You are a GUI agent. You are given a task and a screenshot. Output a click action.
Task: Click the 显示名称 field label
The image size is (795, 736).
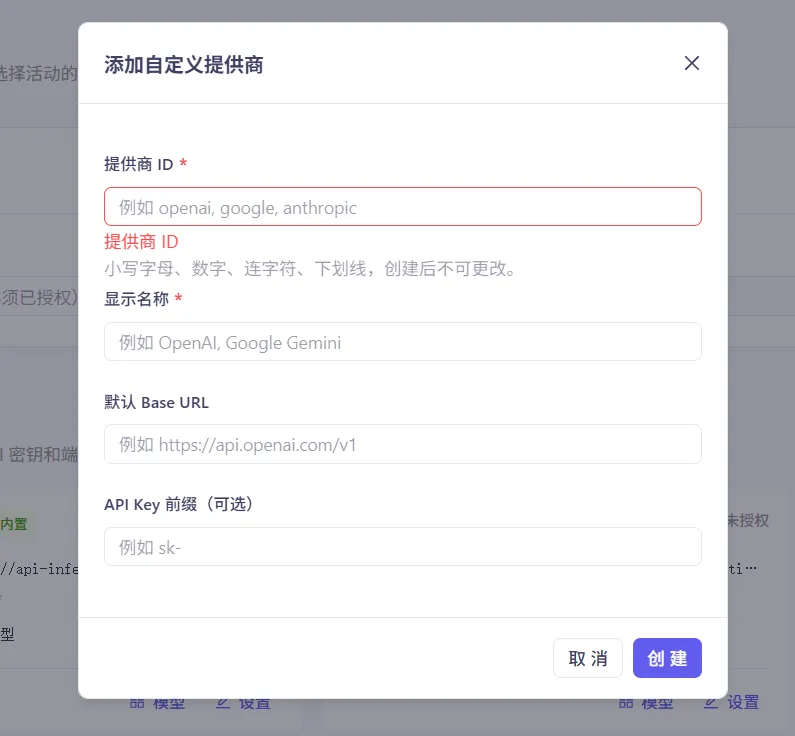tap(136, 299)
